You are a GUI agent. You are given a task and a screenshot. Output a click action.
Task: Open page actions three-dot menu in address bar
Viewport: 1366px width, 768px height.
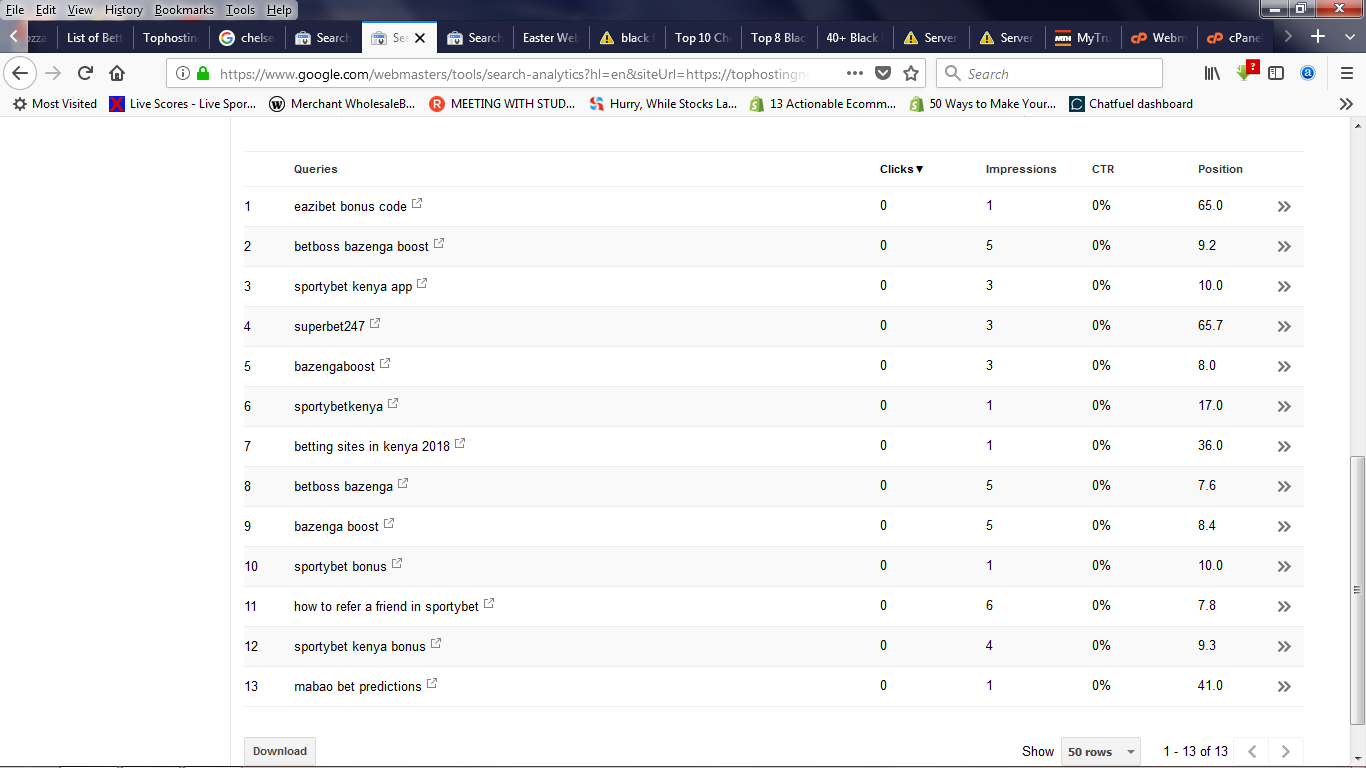[855, 73]
